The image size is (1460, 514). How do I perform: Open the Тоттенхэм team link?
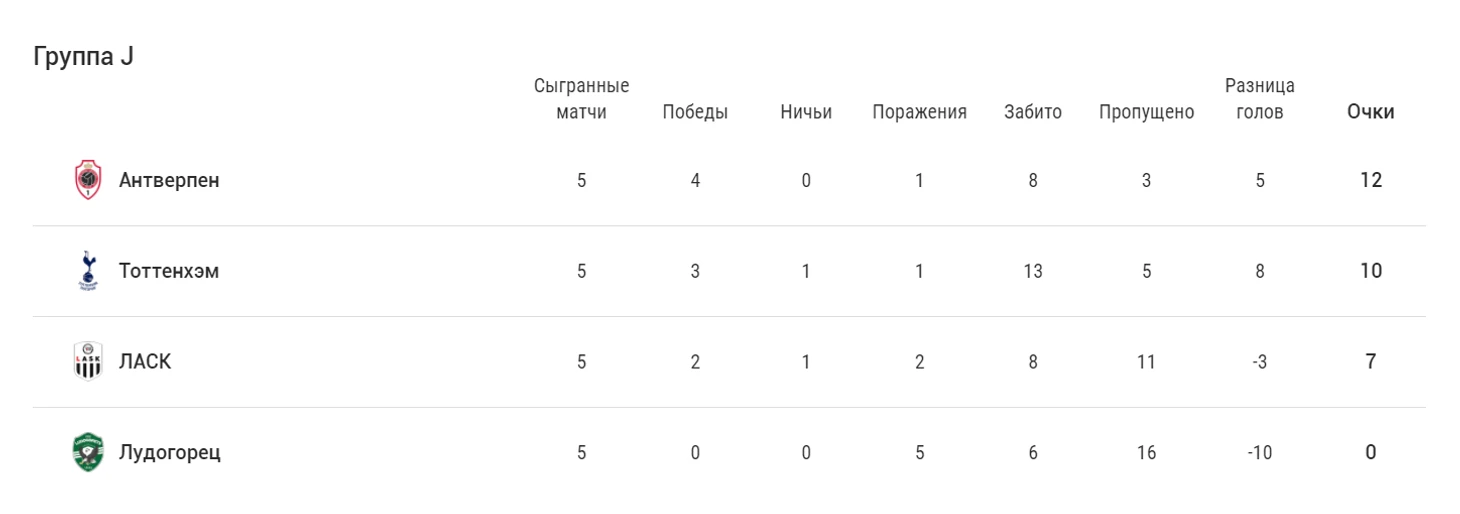pos(169,271)
